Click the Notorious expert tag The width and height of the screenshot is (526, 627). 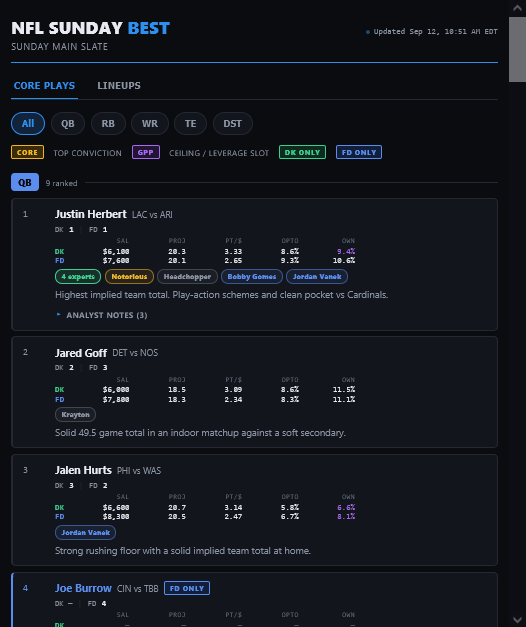click(x=129, y=276)
